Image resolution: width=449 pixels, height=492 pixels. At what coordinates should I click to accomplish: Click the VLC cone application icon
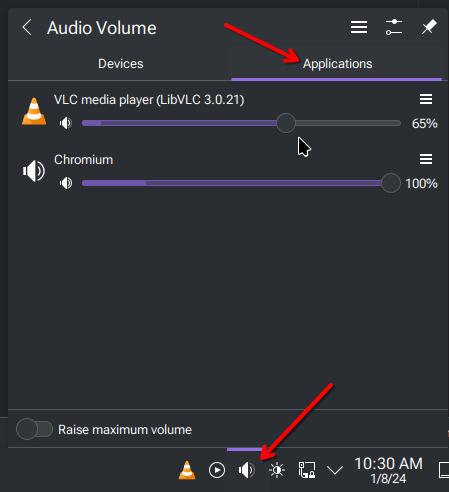[34, 112]
